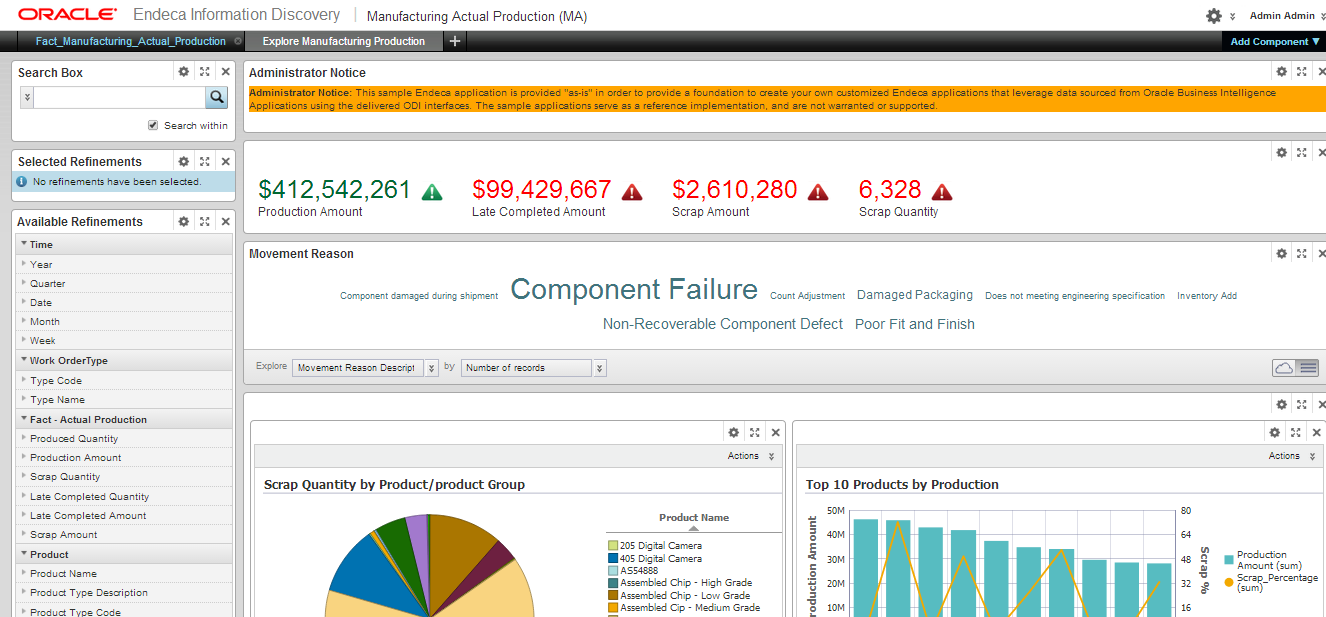This screenshot has width=1326, height=617.
Task: Expand the Month refinement
Action: click(x=24, y=321)
